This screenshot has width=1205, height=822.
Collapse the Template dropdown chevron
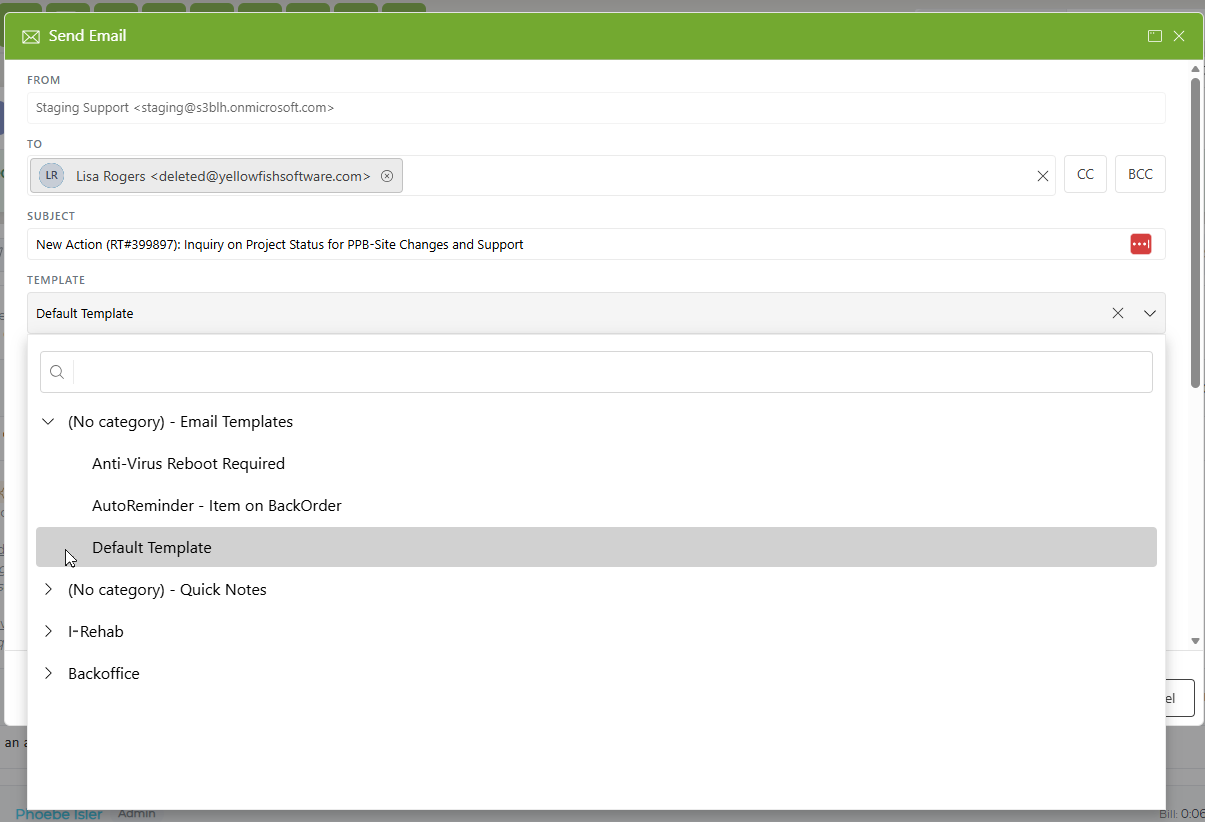(x=1150, y=313)
